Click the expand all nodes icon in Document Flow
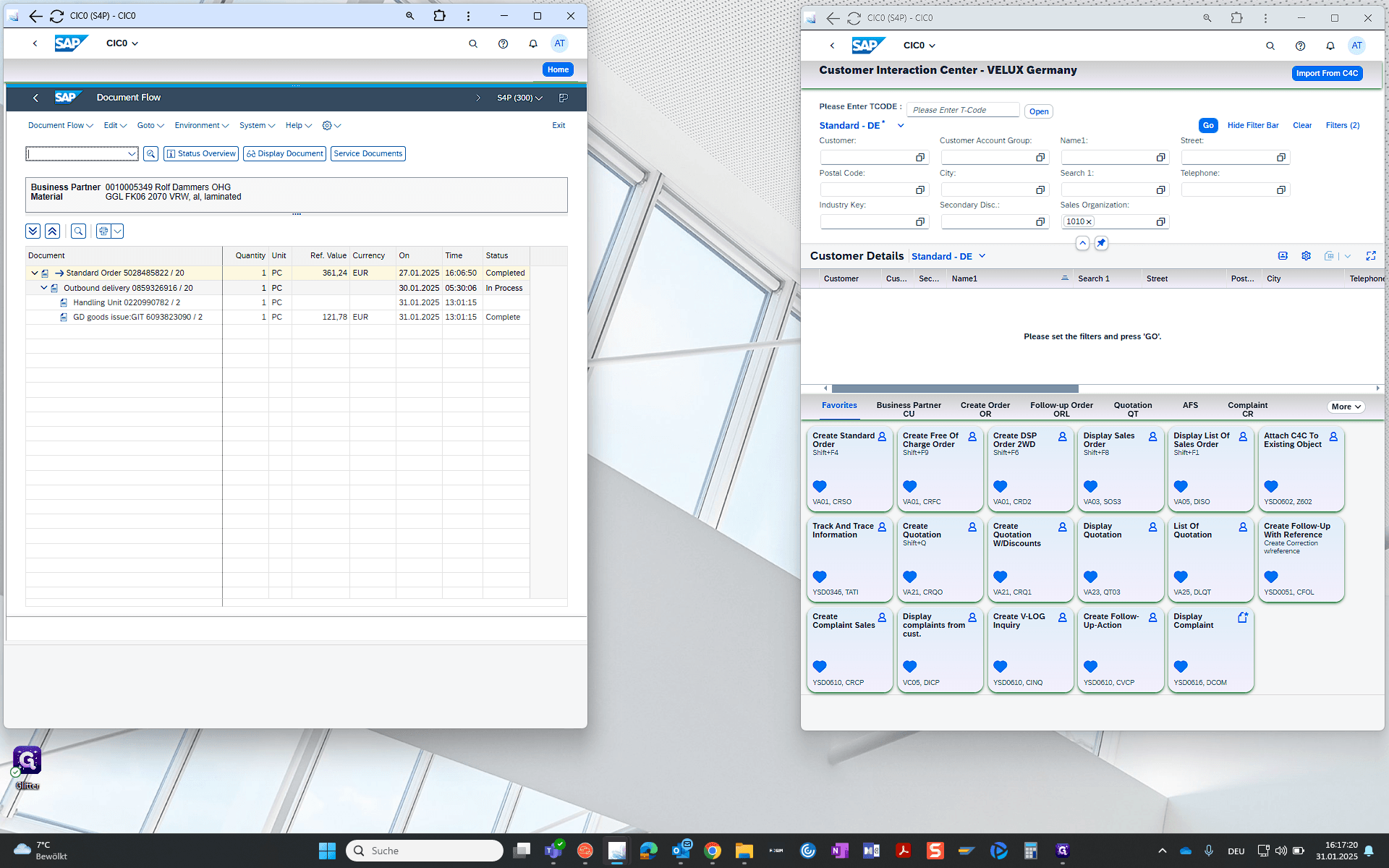This screenshot has height=868, width=1389. (33, 231)
